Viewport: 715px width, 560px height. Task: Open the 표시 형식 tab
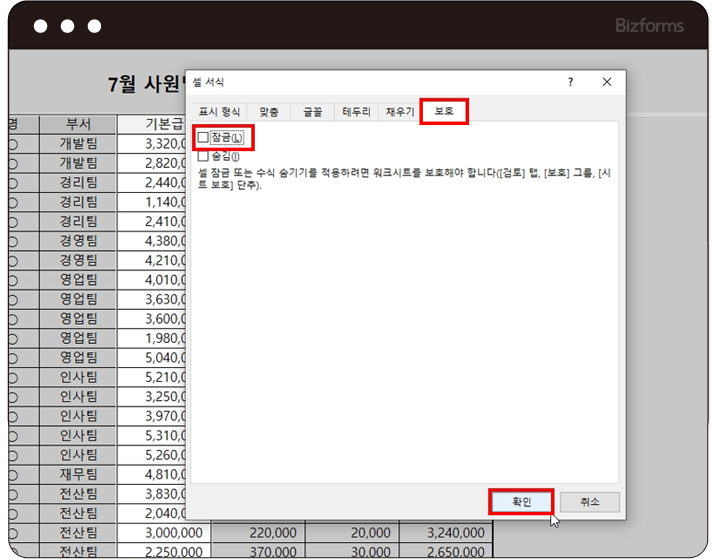point(219,112)
